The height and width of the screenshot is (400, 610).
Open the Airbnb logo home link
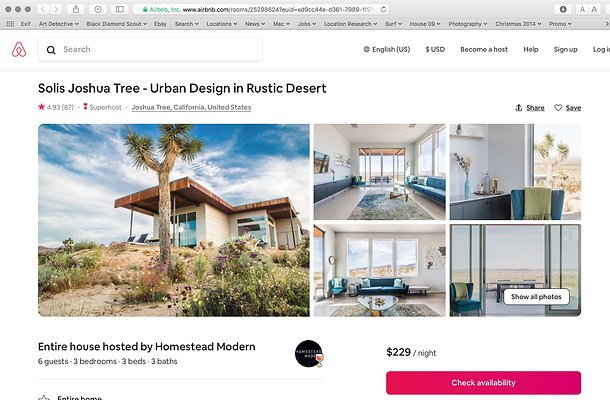click(x=19, y=49)
